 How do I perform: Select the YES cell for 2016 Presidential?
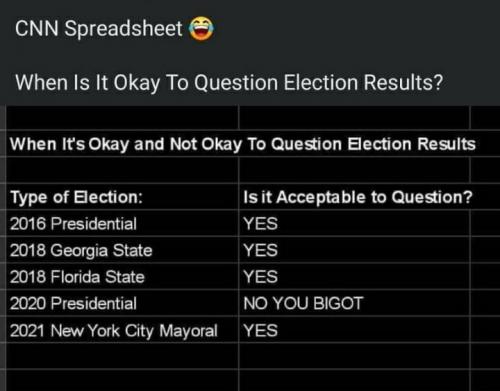[x=354, y=223]
